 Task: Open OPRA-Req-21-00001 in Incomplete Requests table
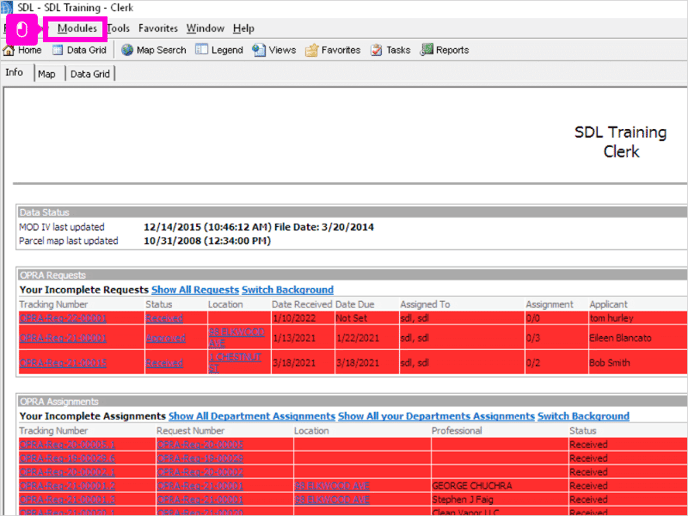tap(63, 338)
